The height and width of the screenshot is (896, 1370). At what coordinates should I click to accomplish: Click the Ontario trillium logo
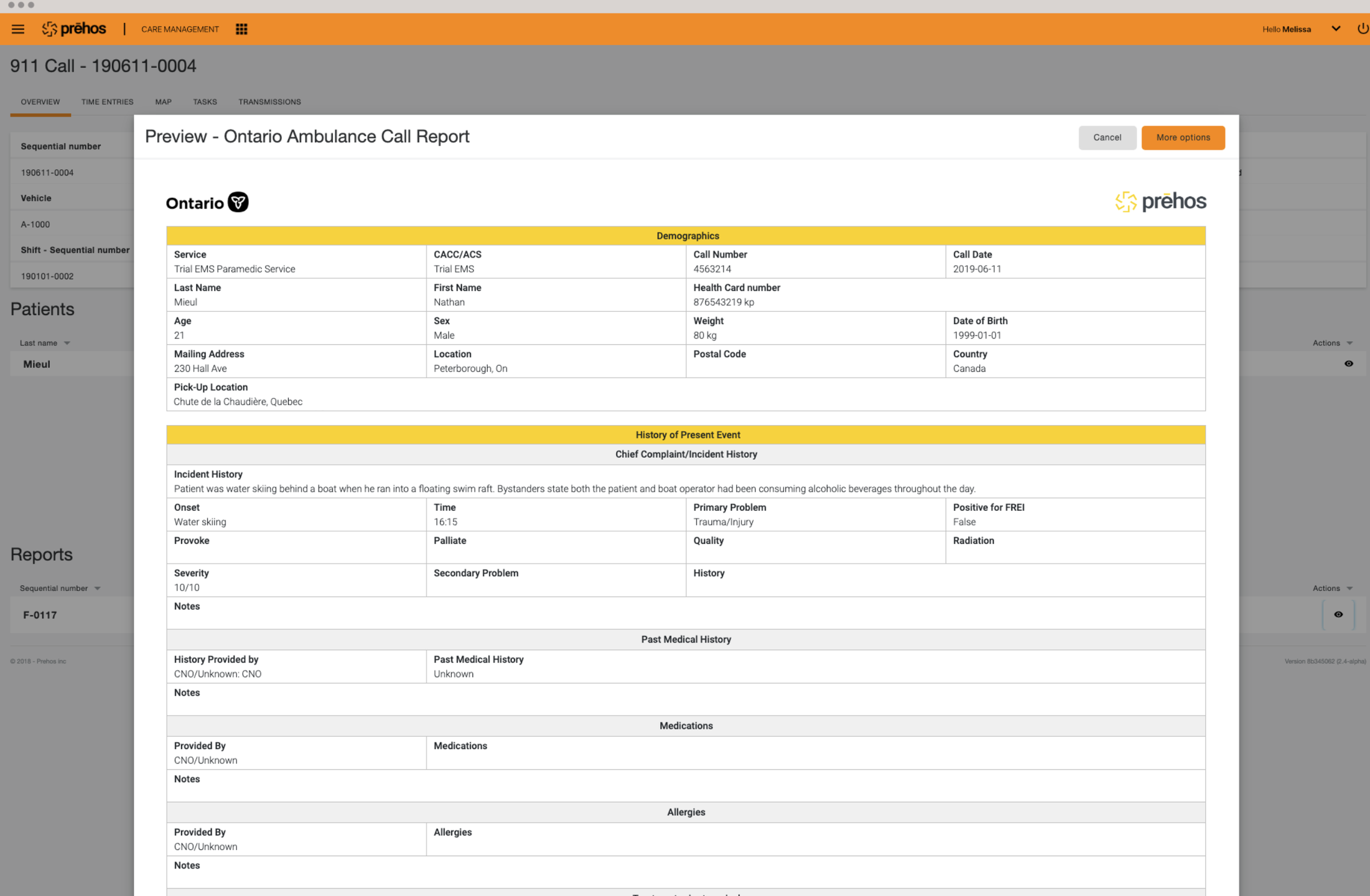(x=238, y=202)
